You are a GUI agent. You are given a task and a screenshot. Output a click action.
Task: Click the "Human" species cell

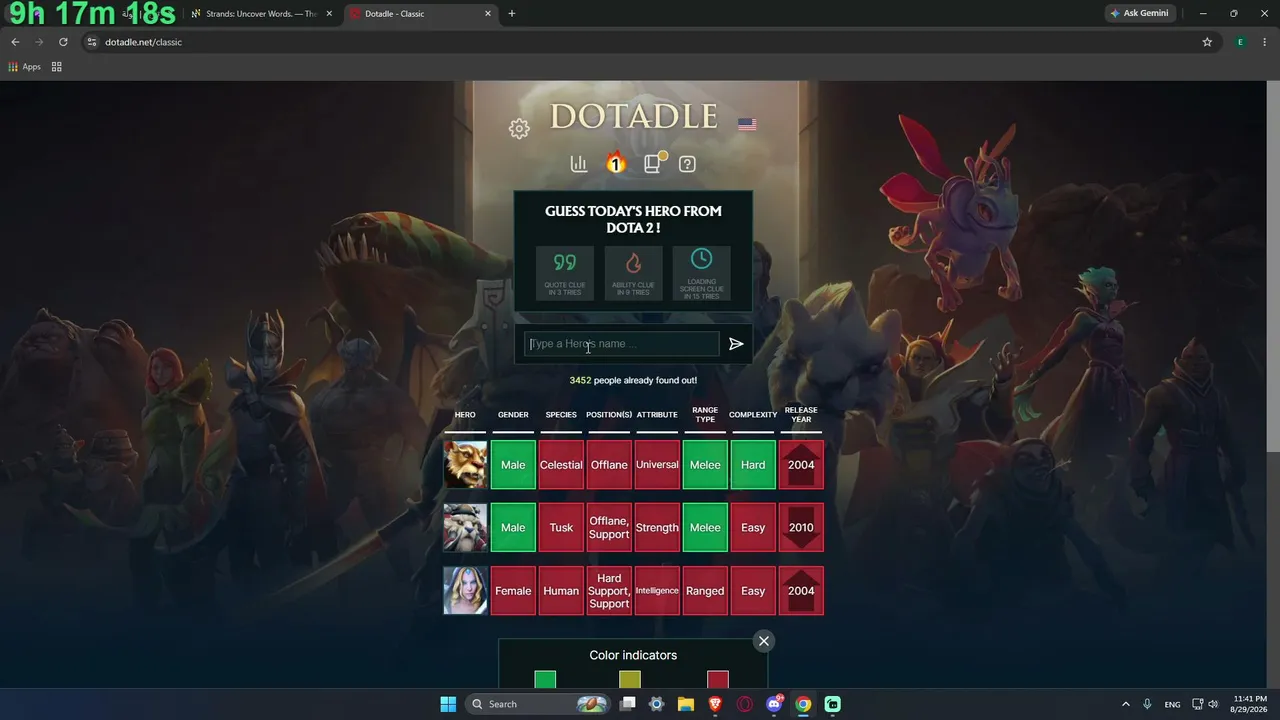pos(561,591)
